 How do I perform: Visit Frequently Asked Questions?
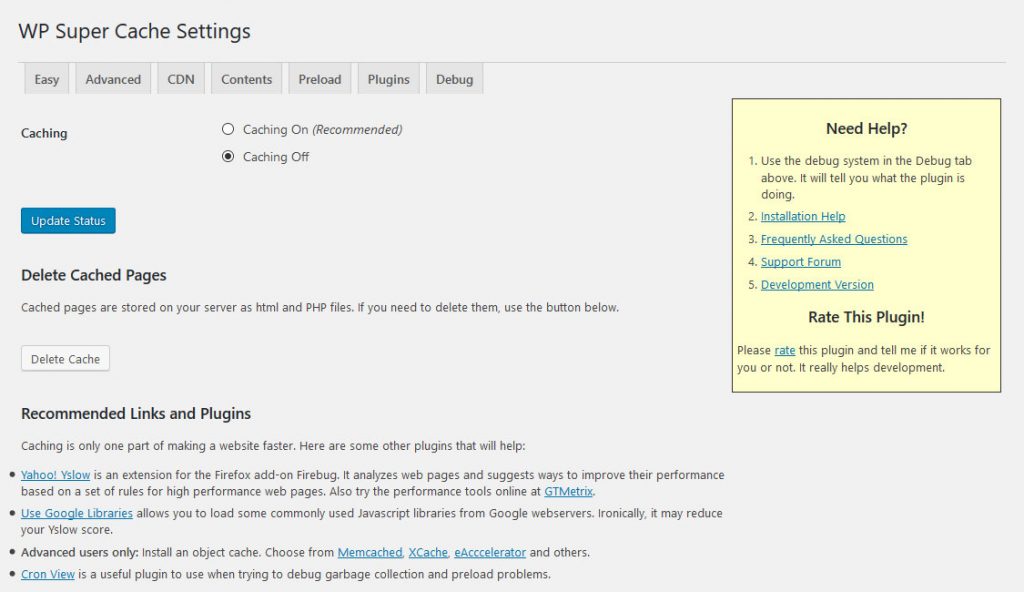click(834, 239)
